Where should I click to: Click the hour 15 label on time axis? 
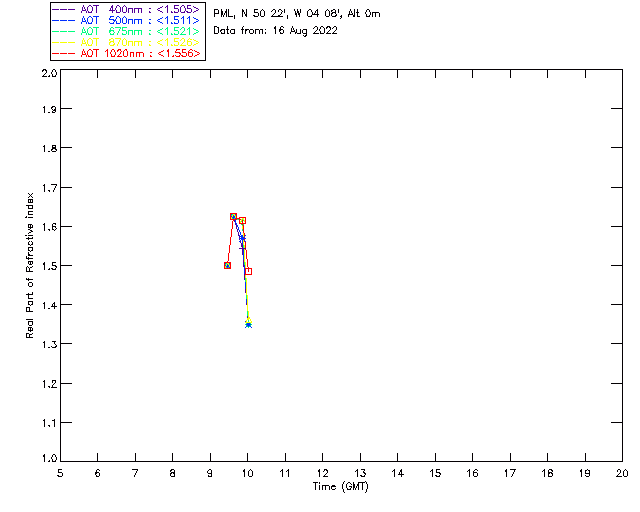tap(435, 473)
